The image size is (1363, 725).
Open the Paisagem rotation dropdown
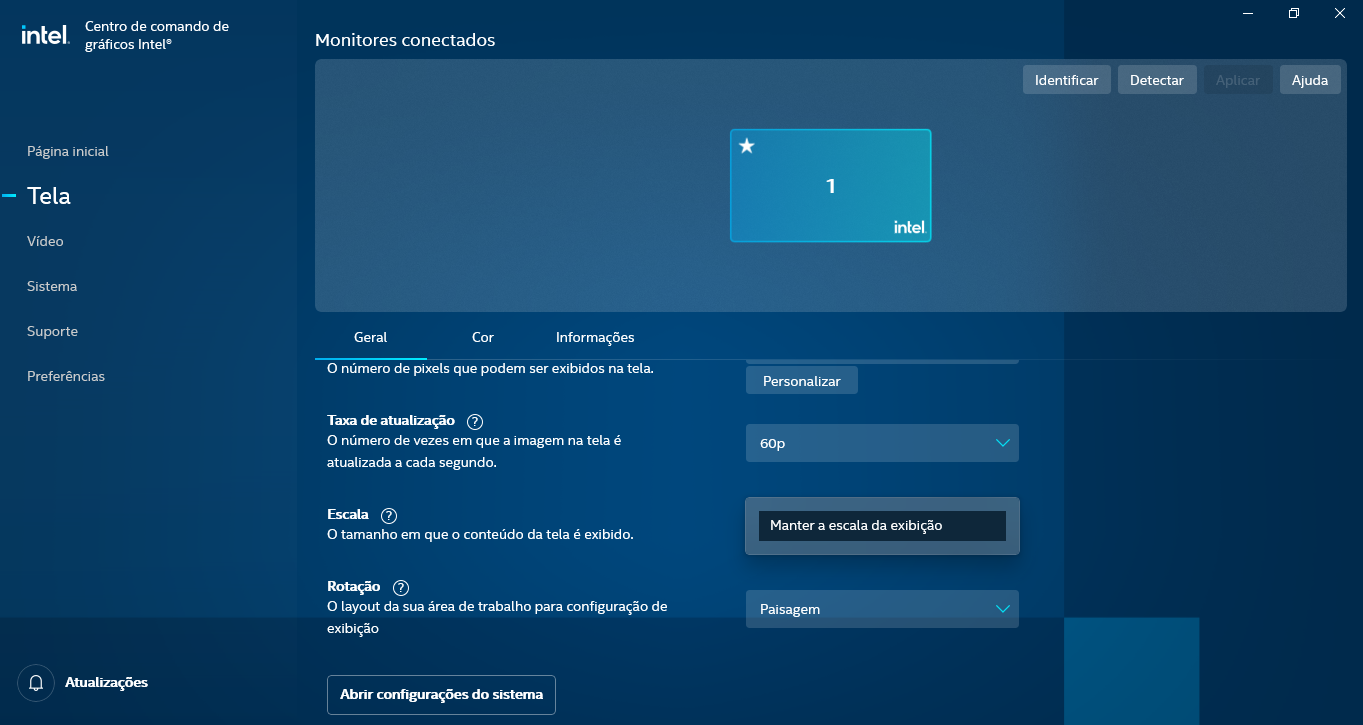[x=881, y=609]
